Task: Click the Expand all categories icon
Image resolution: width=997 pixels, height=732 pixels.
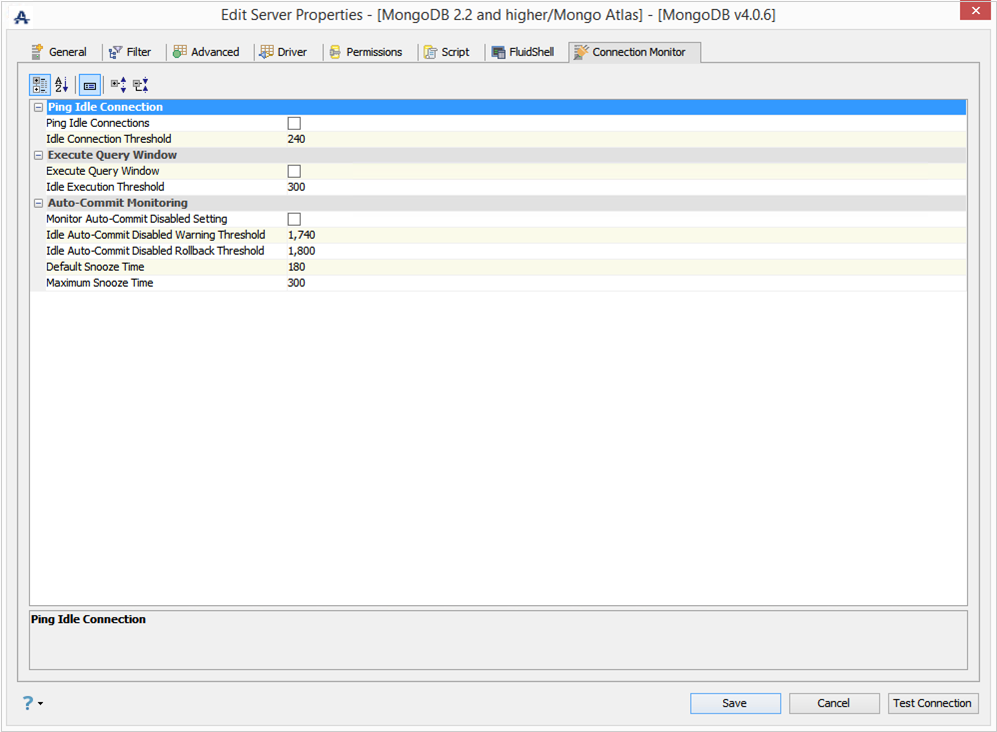Action: pos(118,85)
